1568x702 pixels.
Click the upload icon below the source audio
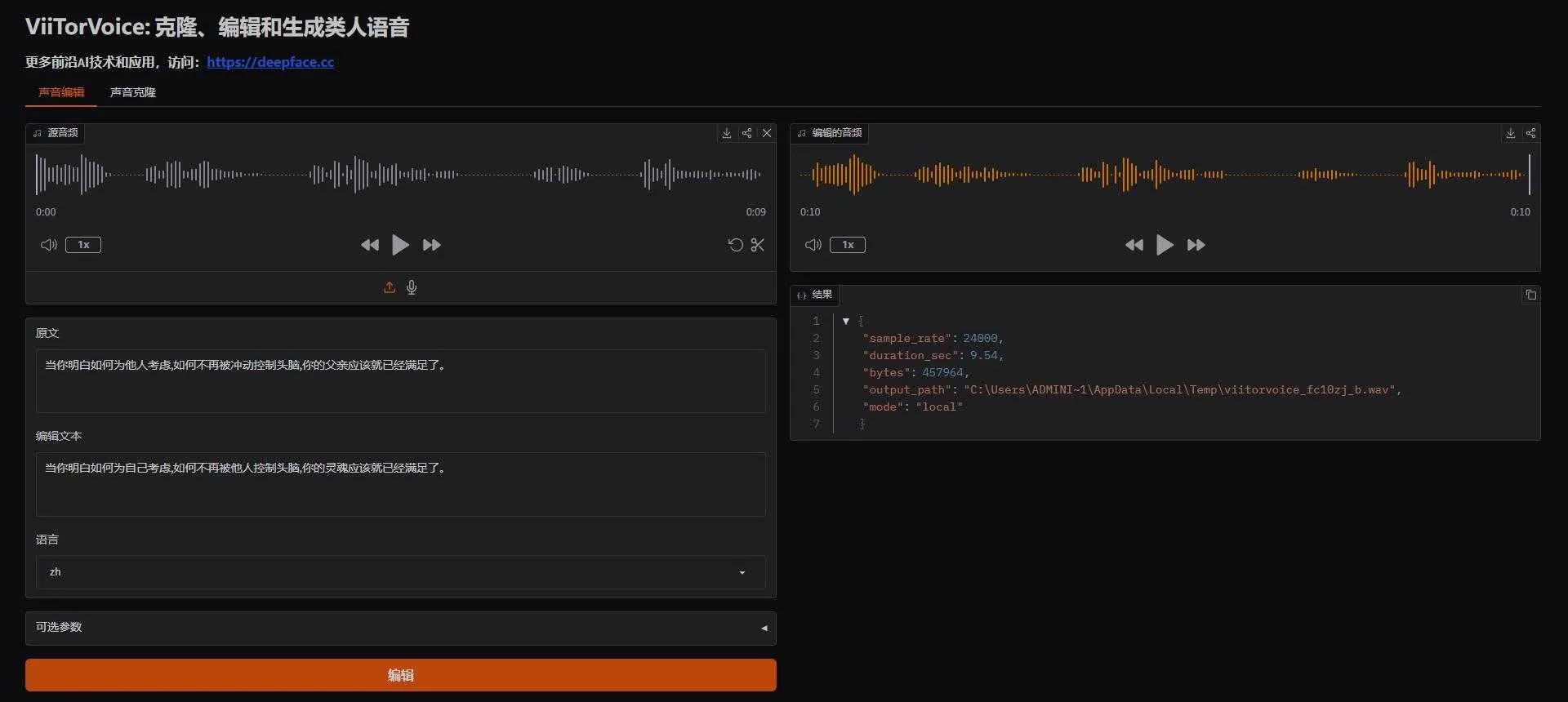[390, 287]
